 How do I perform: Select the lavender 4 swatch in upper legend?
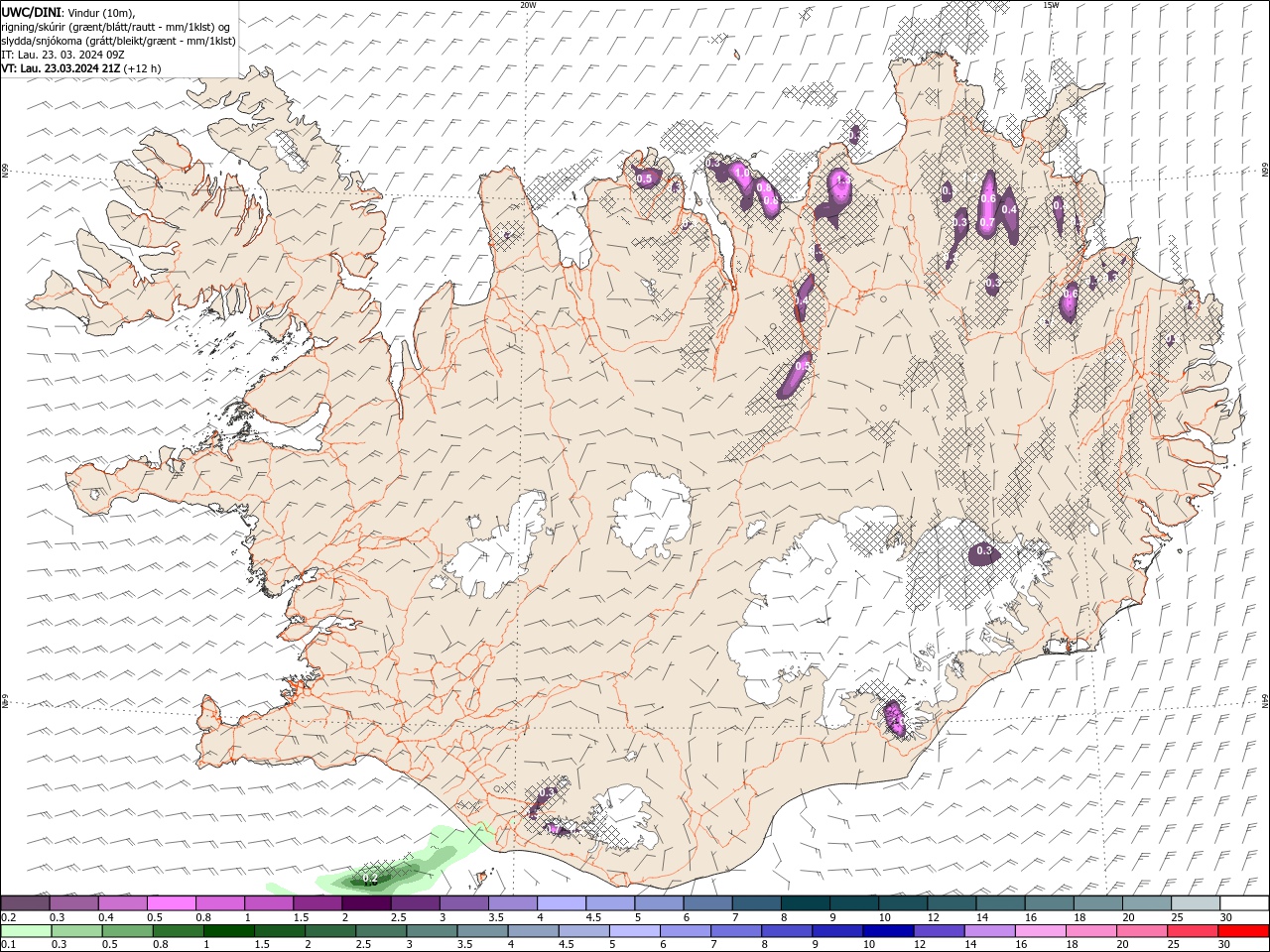coord(562,903)
